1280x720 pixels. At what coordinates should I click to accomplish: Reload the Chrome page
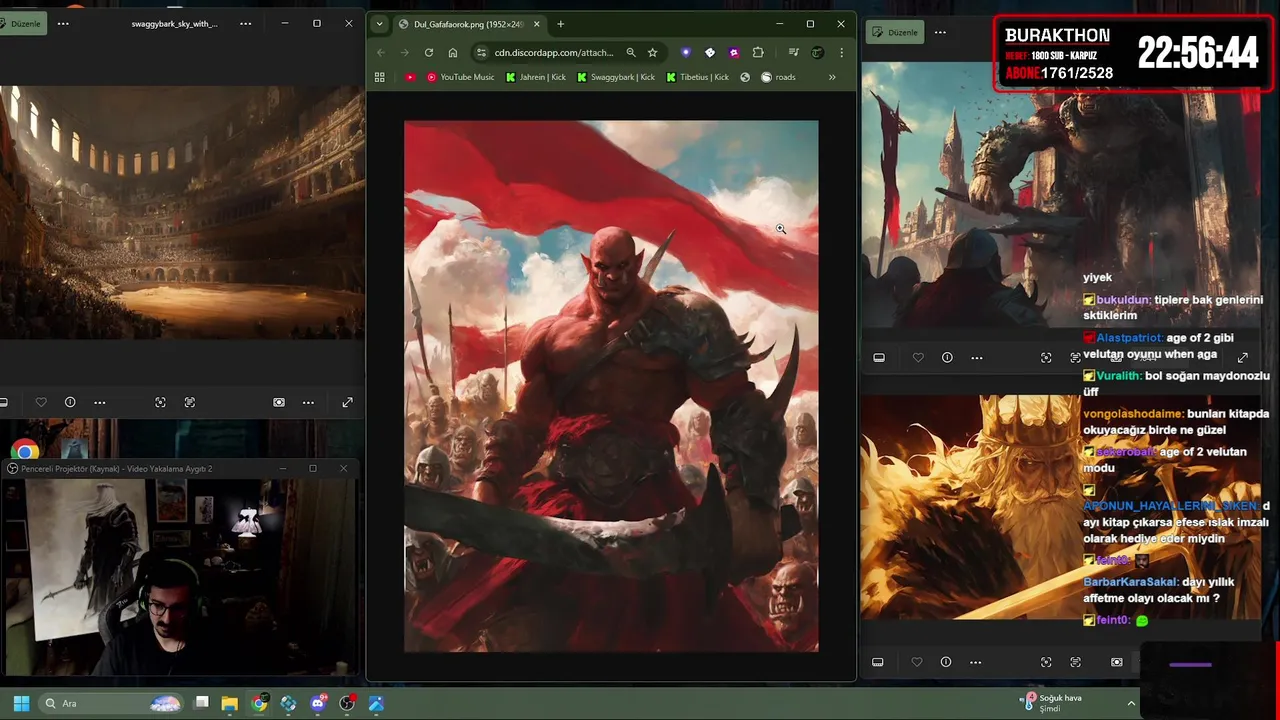pos(429,52)
